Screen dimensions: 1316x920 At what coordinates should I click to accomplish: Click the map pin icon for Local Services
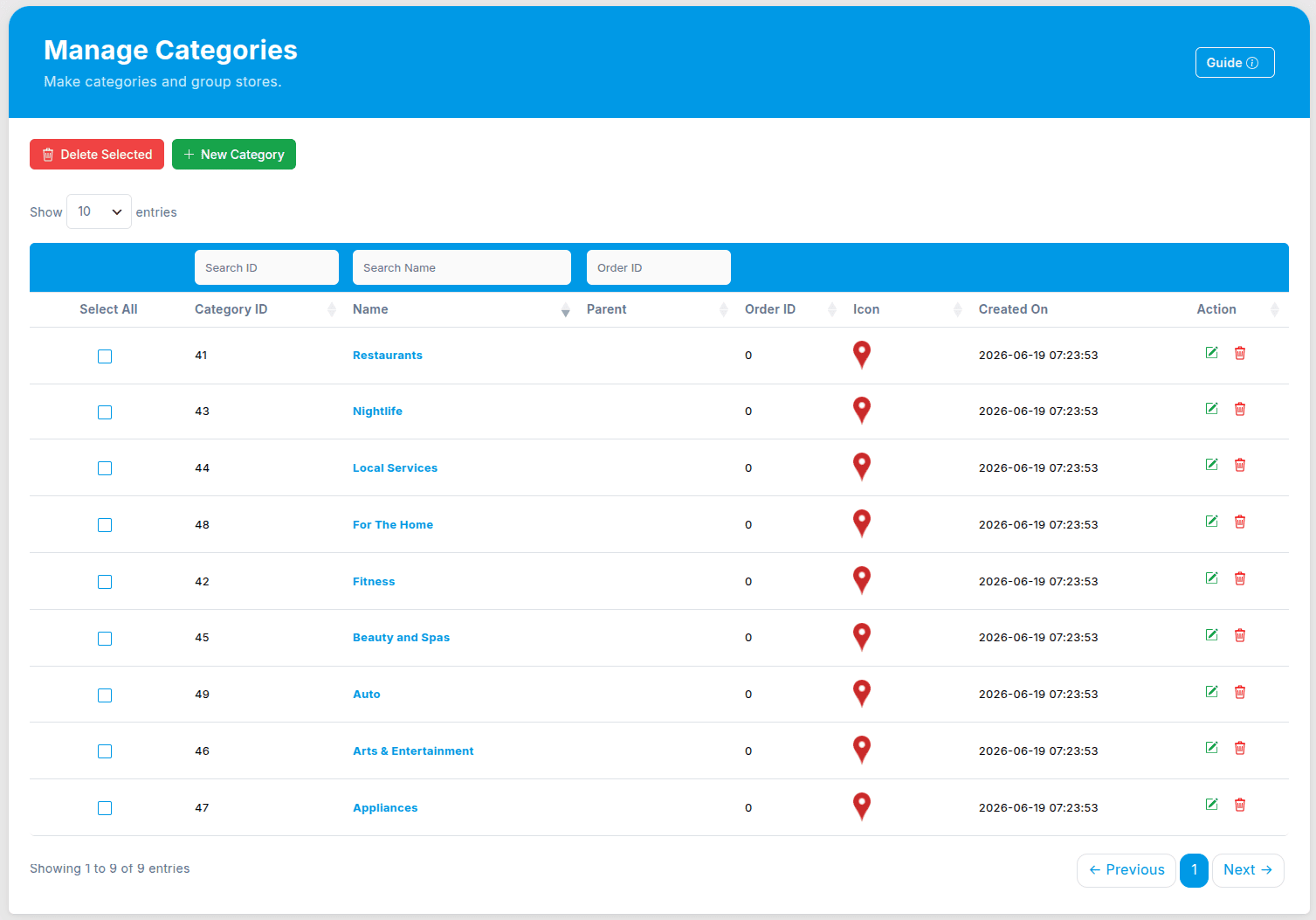tap(862, 467)
